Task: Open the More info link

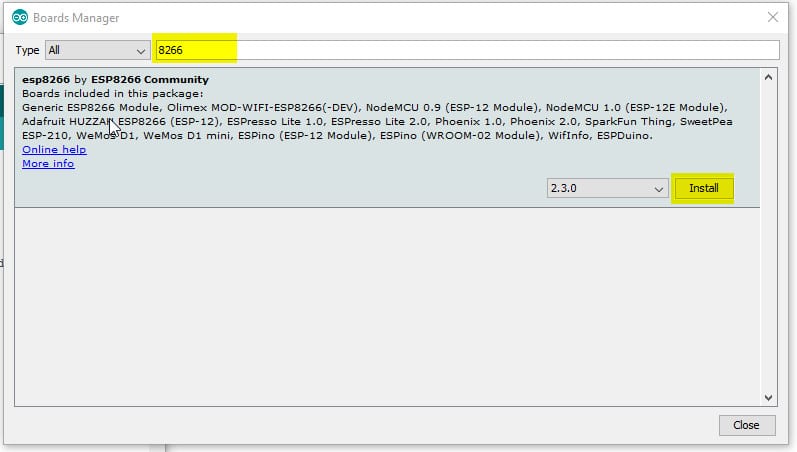Action: coord(48,164)
